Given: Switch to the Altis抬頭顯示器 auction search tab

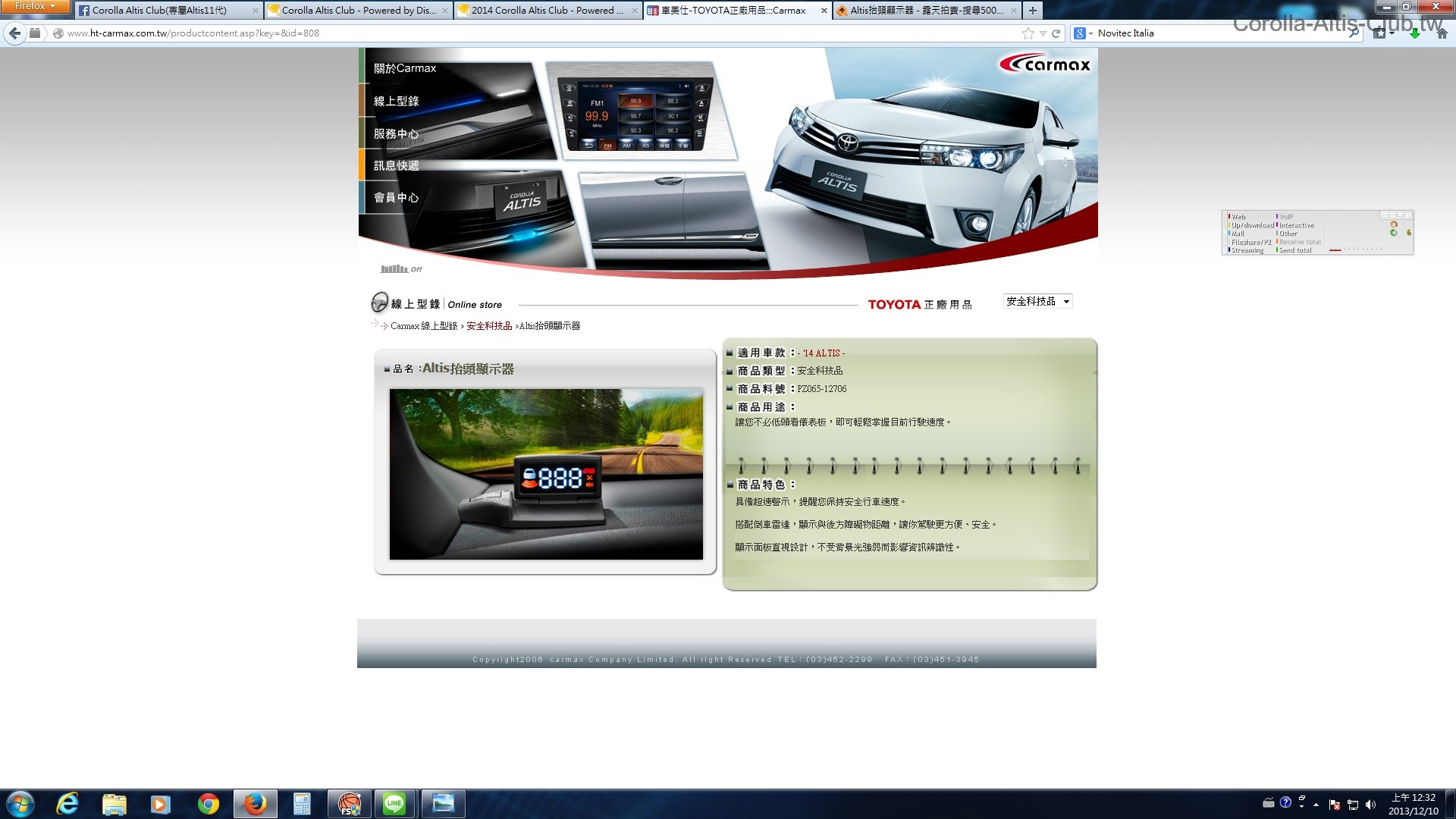Looking at the screenshot, I should [927, 11].
